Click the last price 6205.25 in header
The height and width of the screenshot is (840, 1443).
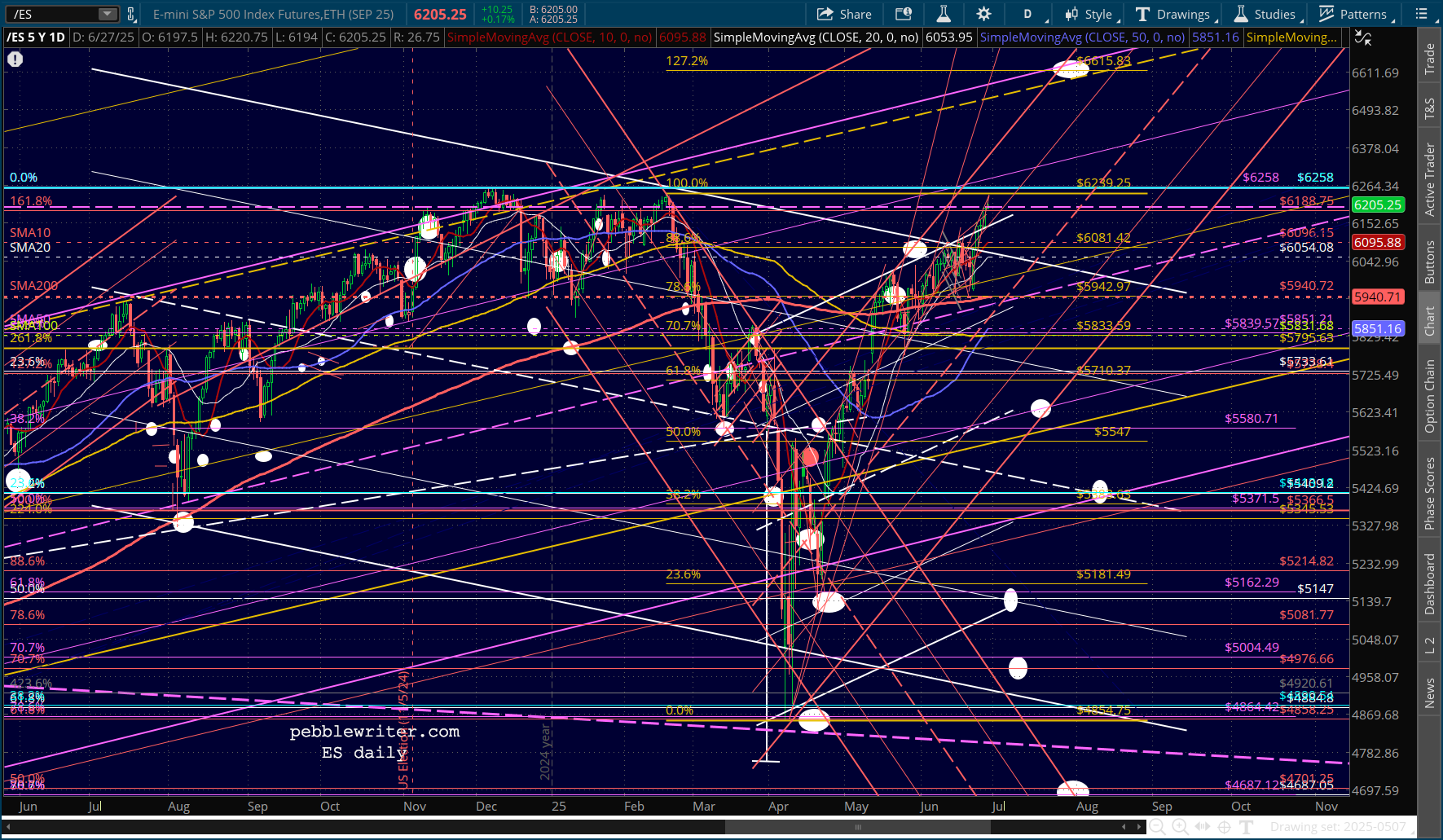click(440, 15)
